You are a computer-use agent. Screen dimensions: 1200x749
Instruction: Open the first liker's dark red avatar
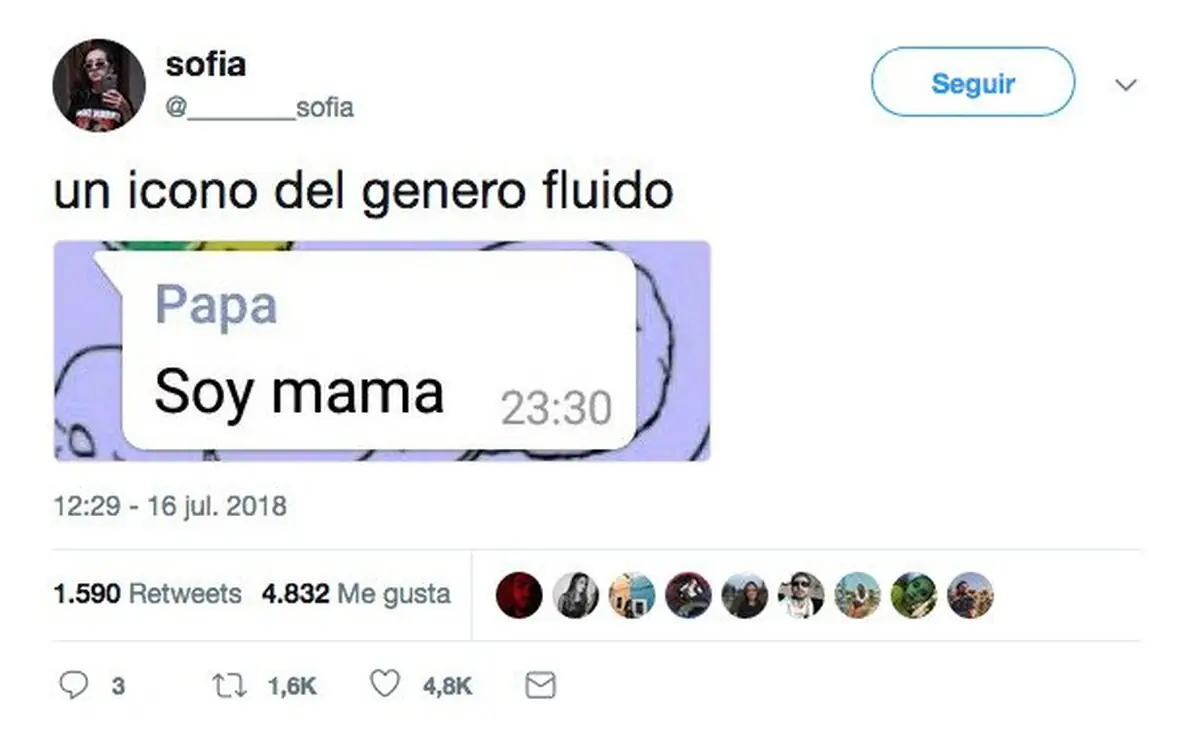point(519,596)
